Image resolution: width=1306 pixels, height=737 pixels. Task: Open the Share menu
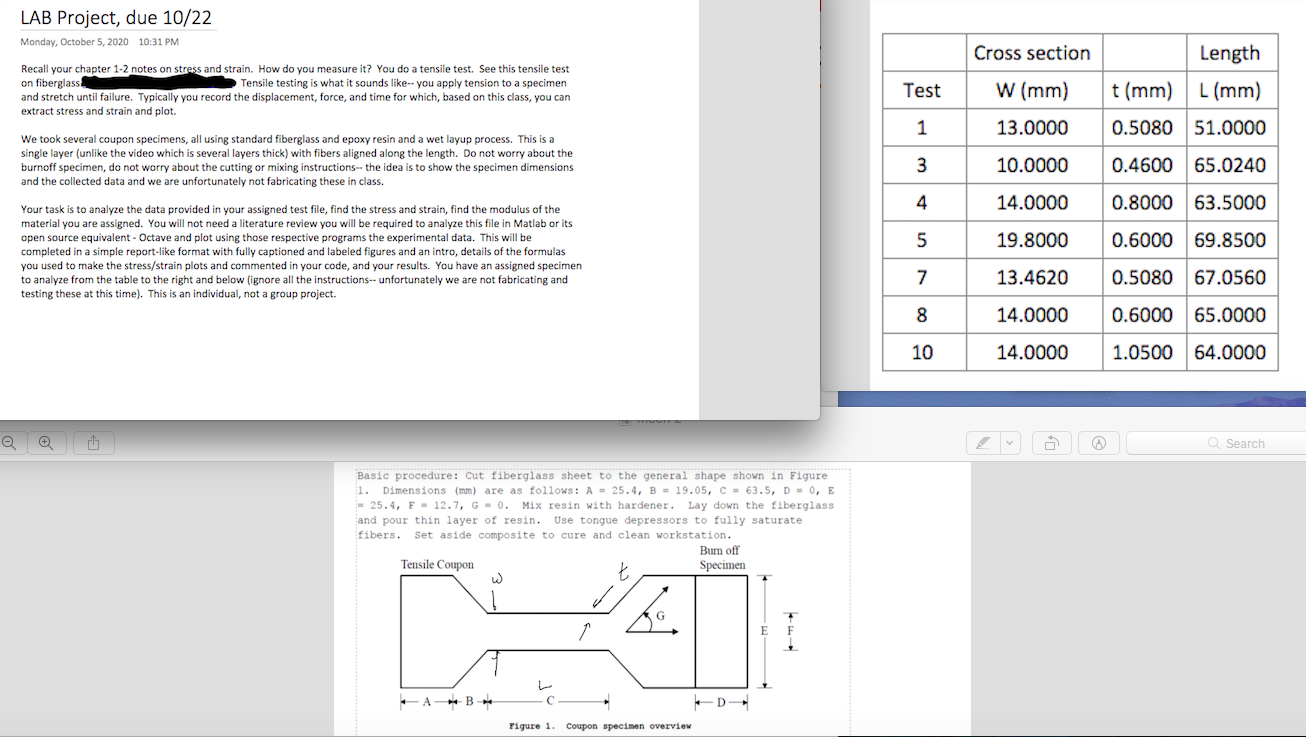[x=93, y=442]
